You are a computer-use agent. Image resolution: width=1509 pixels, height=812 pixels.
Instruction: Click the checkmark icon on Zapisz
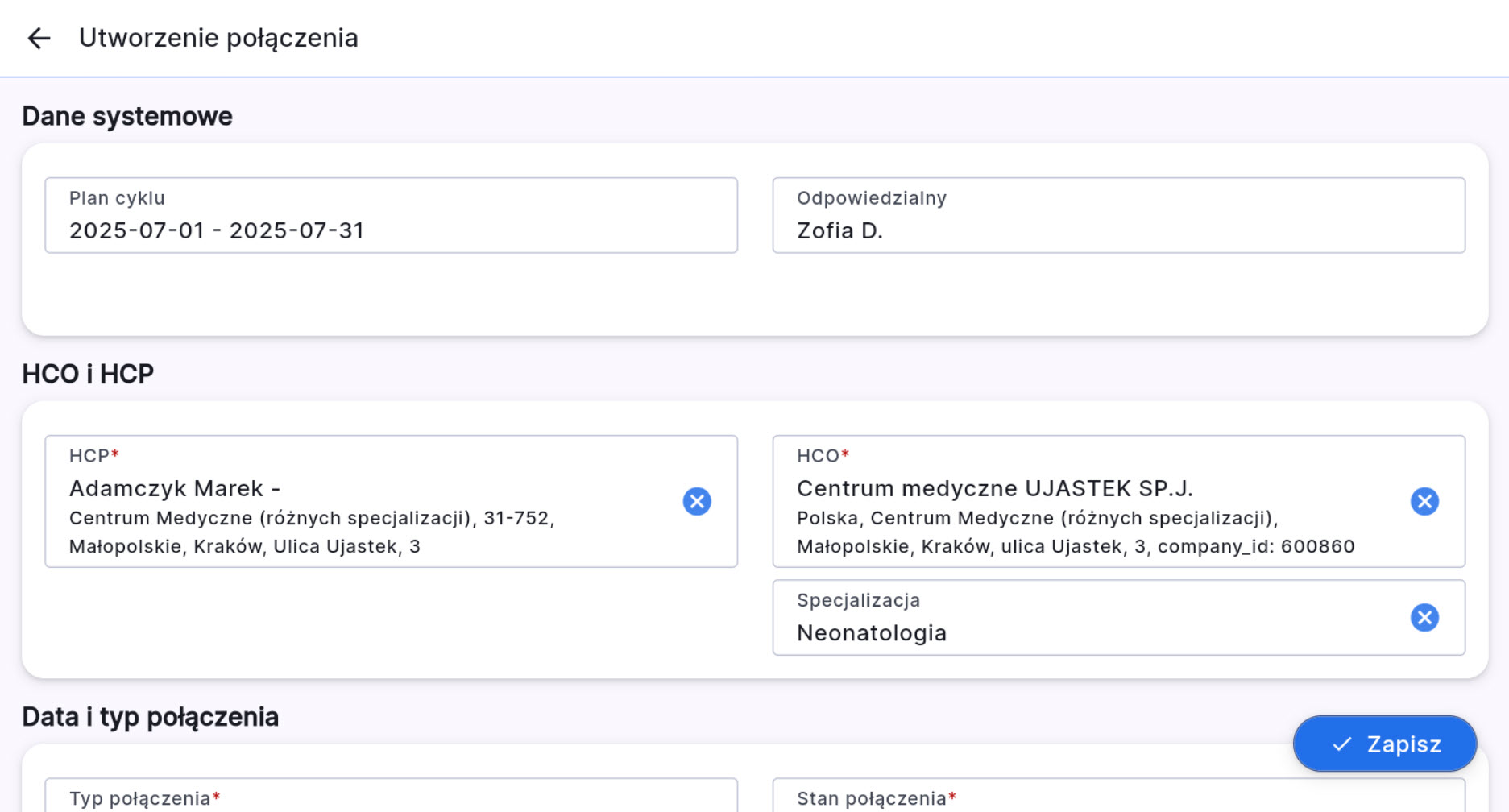click(x=1341, y=744)
